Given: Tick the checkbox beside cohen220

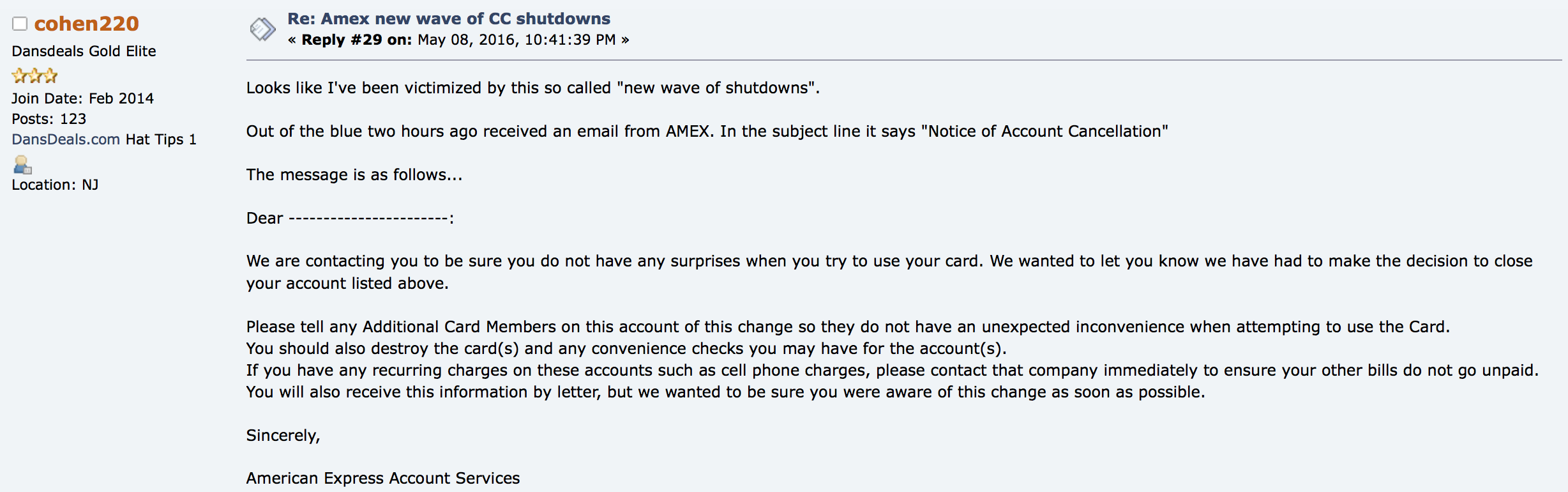Looking at the screenshot, I should [x=20, y=24].
